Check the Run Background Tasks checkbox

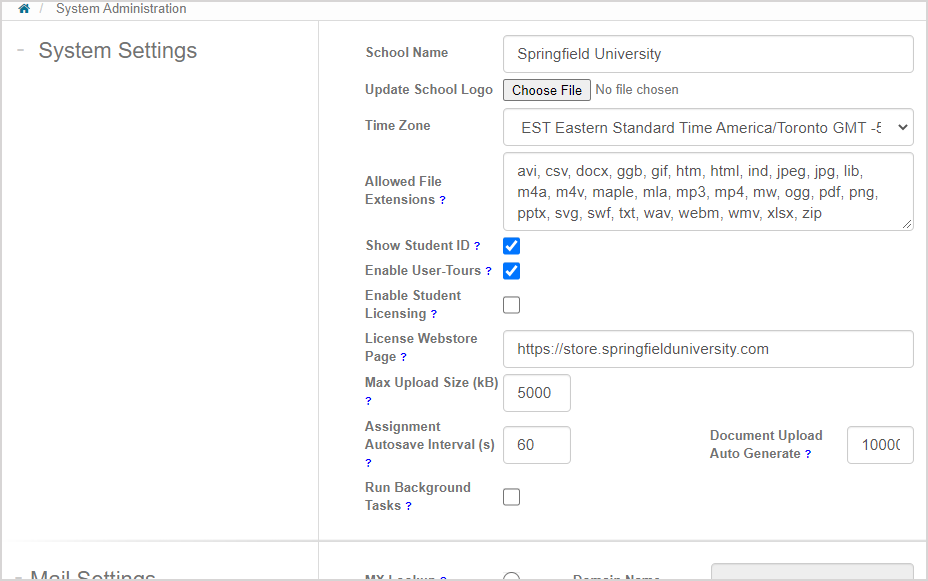point(511,497)
